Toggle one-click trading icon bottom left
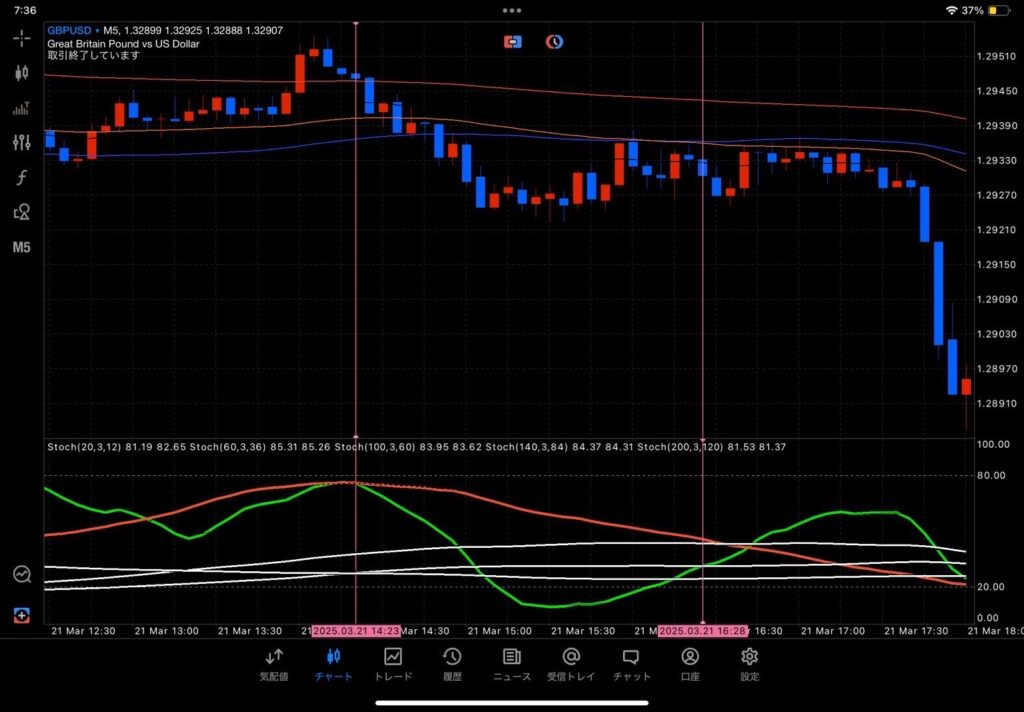 click(22, 615)
